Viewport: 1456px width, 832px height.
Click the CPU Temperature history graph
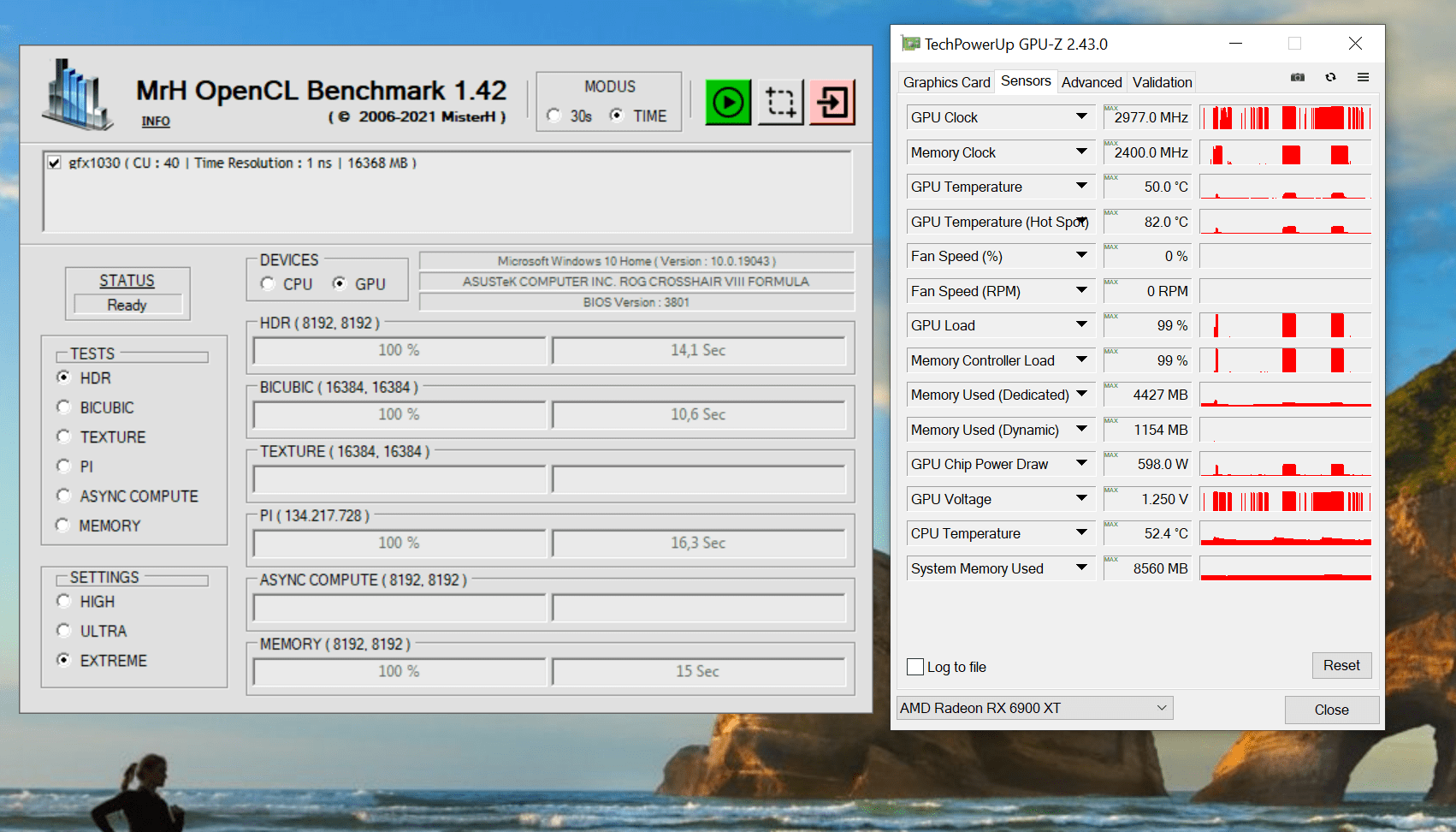point(1285,533)
